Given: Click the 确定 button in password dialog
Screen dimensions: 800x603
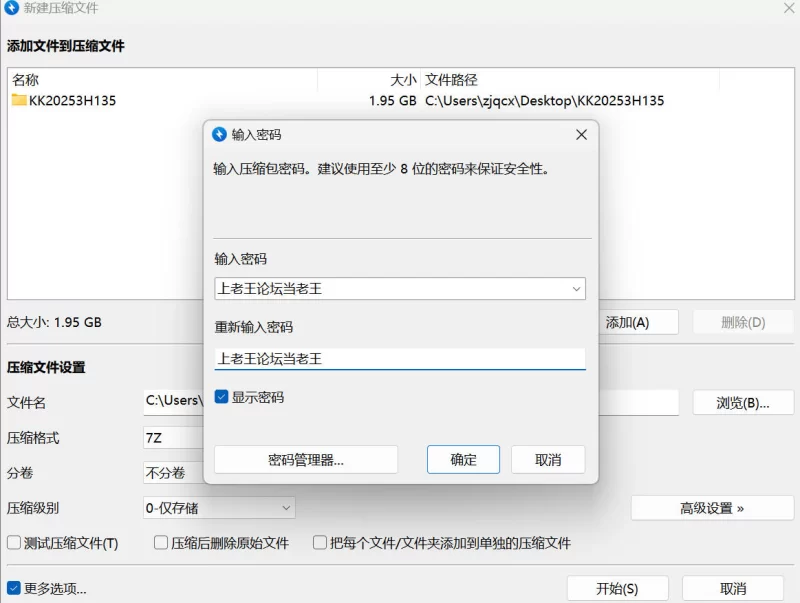Looking at the screenshot, I should [463, 460].
